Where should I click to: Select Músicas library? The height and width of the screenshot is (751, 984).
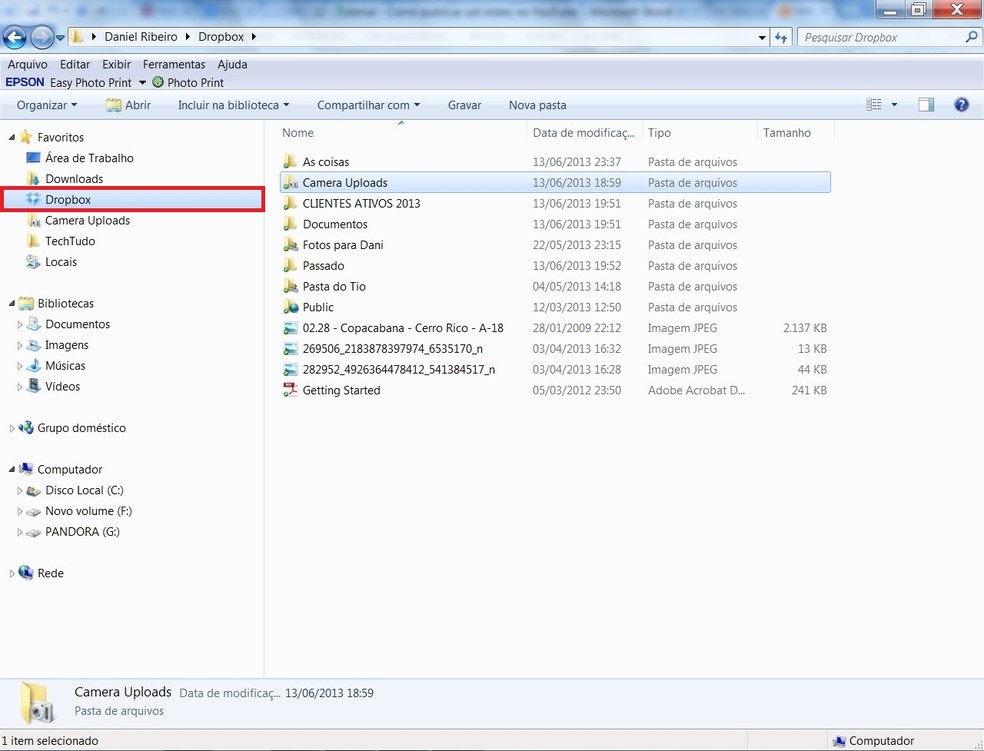65,366
